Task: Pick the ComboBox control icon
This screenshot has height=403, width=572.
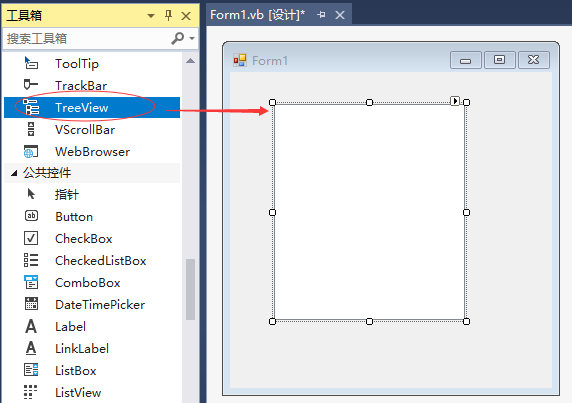Action: point(31,282)
